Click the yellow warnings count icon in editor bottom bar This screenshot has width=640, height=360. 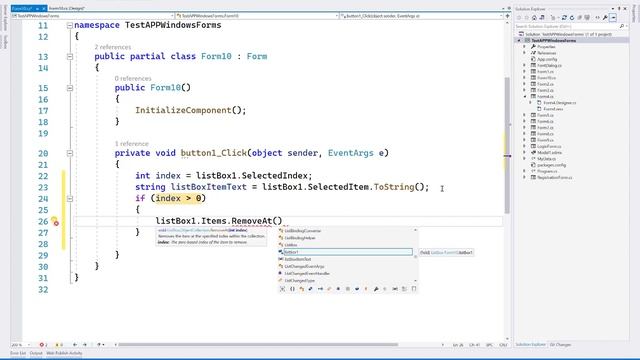coord(57,345)
